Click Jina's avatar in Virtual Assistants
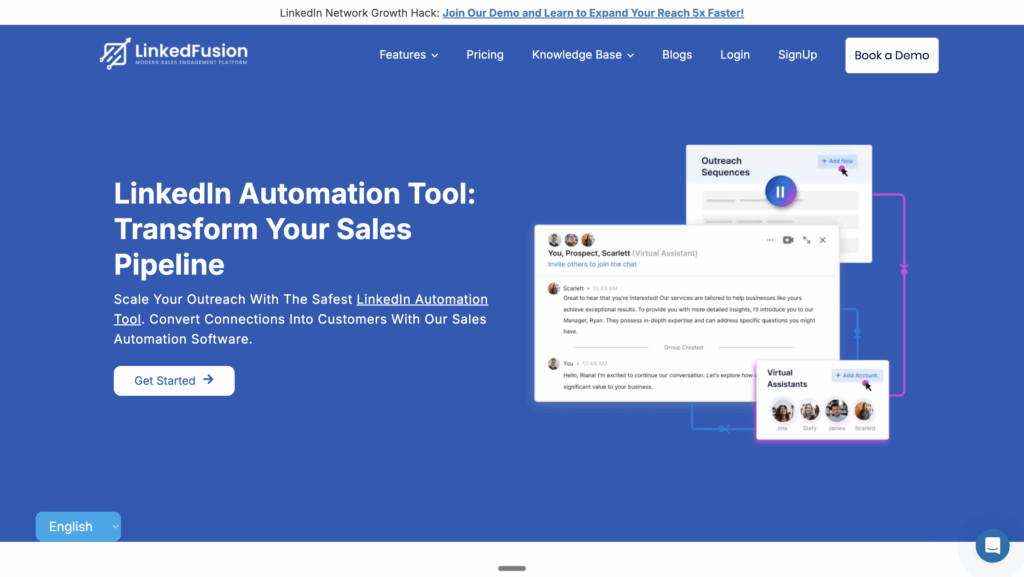The height and width of the screenshot is (577, 1024). pyautogui.click(x=782, y=411)
